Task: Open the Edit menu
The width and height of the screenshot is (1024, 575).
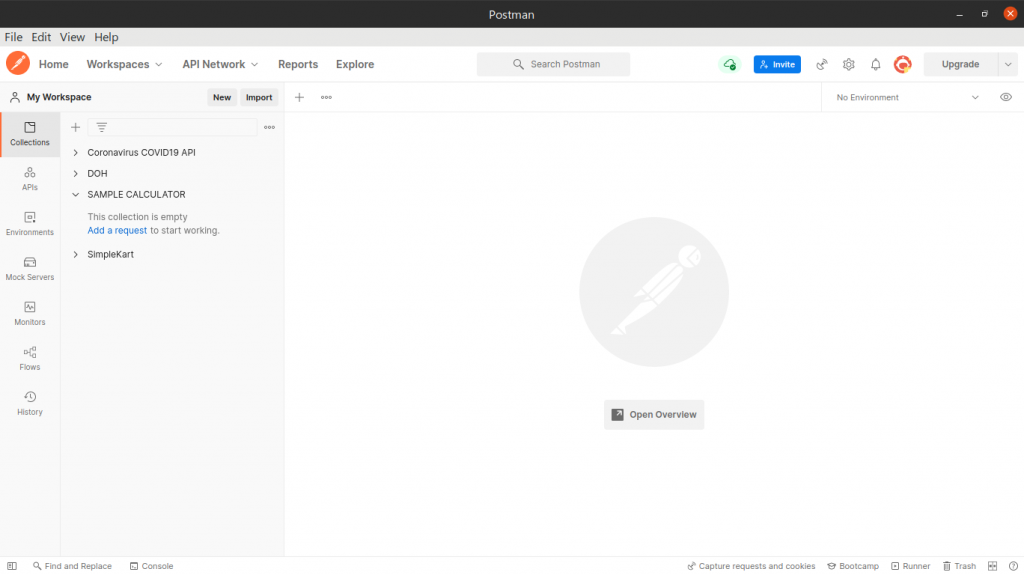Action: pos(41,37)
